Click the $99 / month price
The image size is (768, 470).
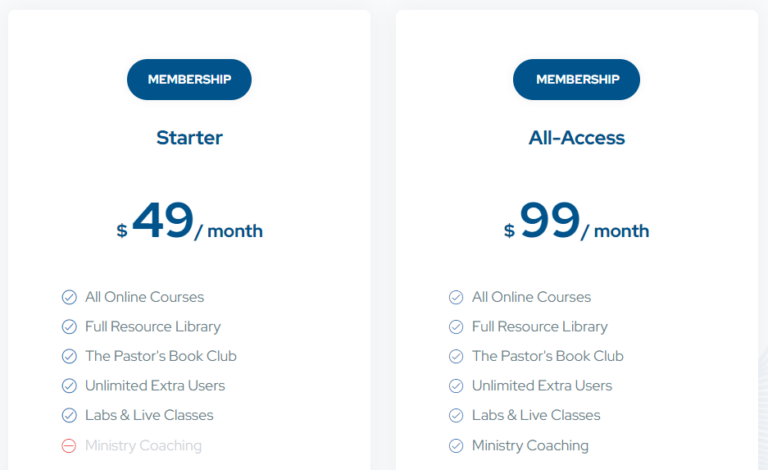tap(576, 223)
